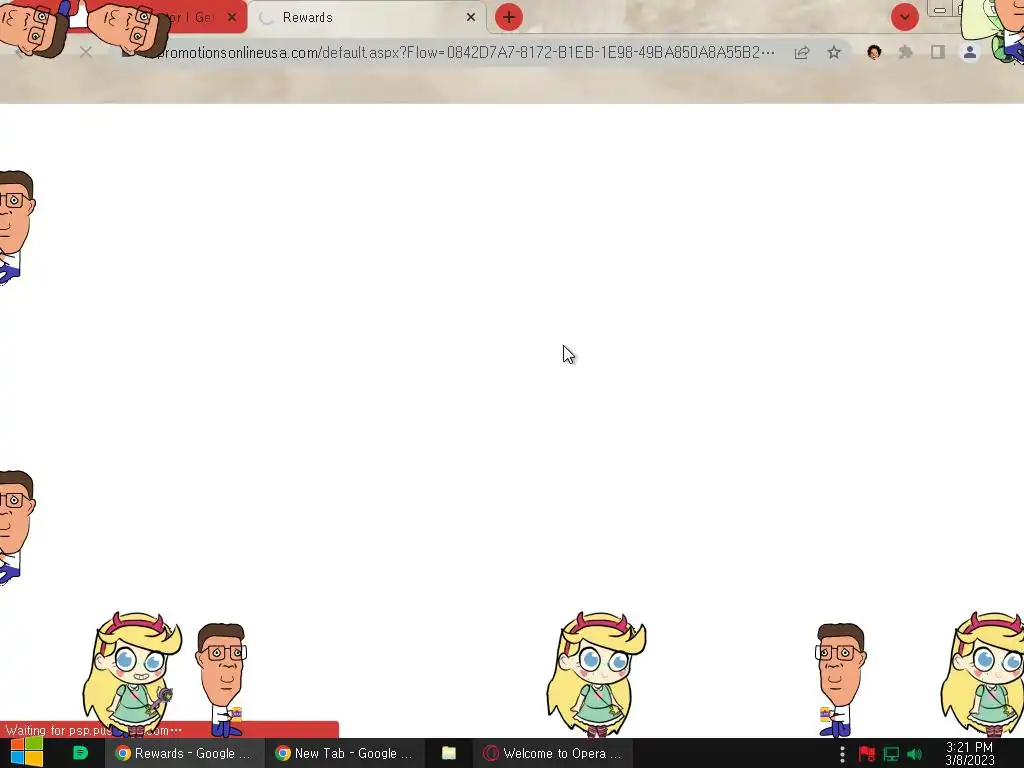
Task: Open the Windows Start menu
Action: point(26,753)
